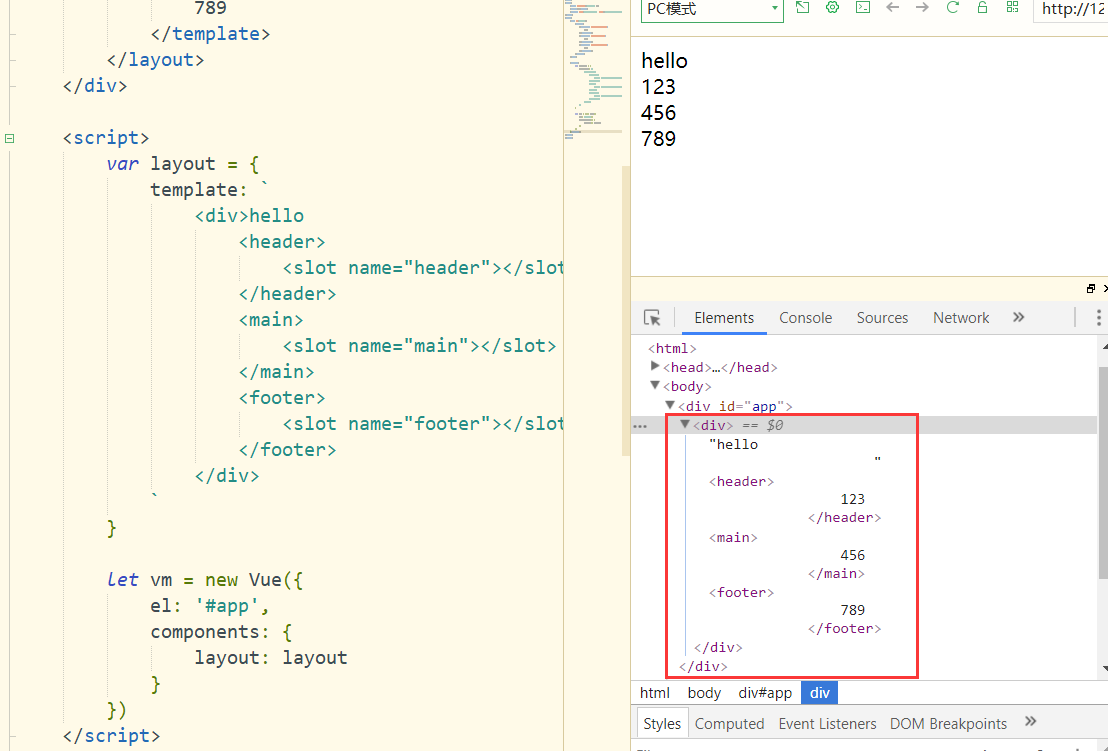1108x751 pixels.
Task: Collapse the selected <div> == $0 node
Action: point(685,424)
